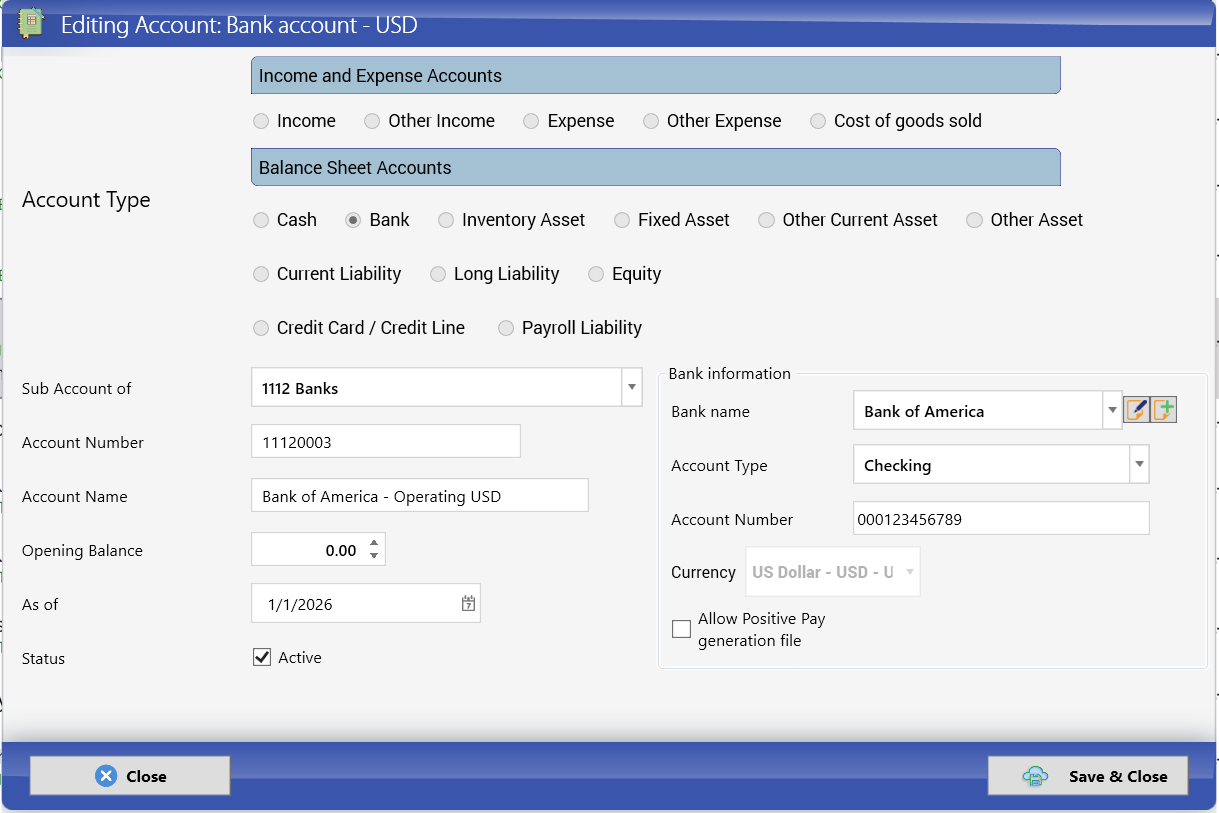Select the Current Liability option
The height and width of the screenshot is (813, 1219).
(261, 274)
